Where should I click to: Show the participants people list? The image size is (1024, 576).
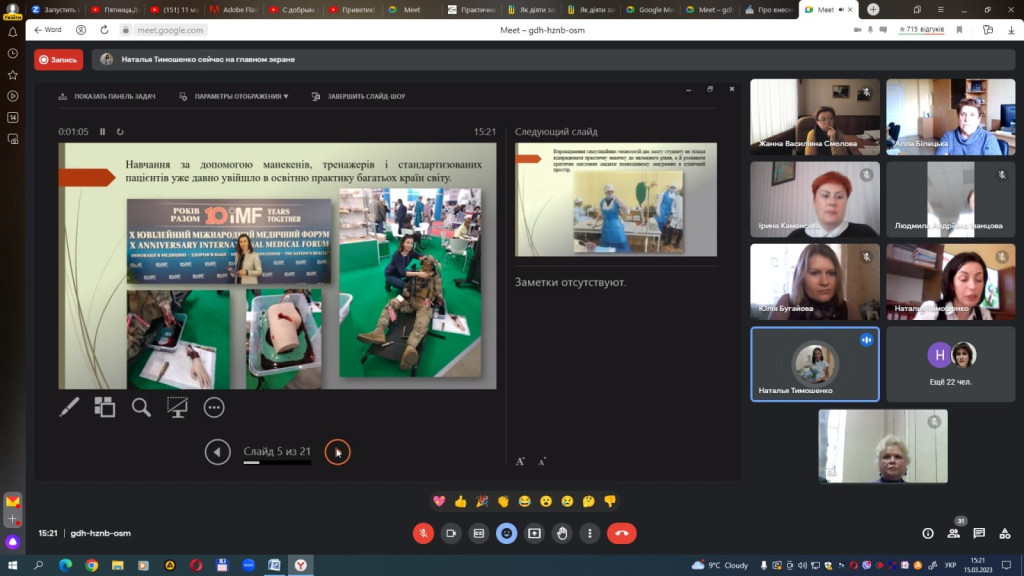coord(954,534)
